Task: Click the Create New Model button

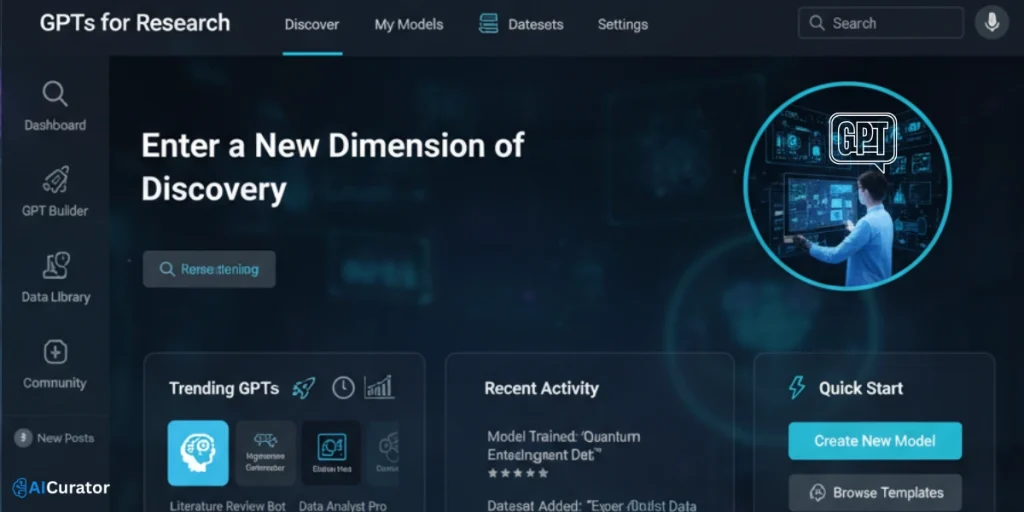Action: pyautogui.click(x=875, y=441)
